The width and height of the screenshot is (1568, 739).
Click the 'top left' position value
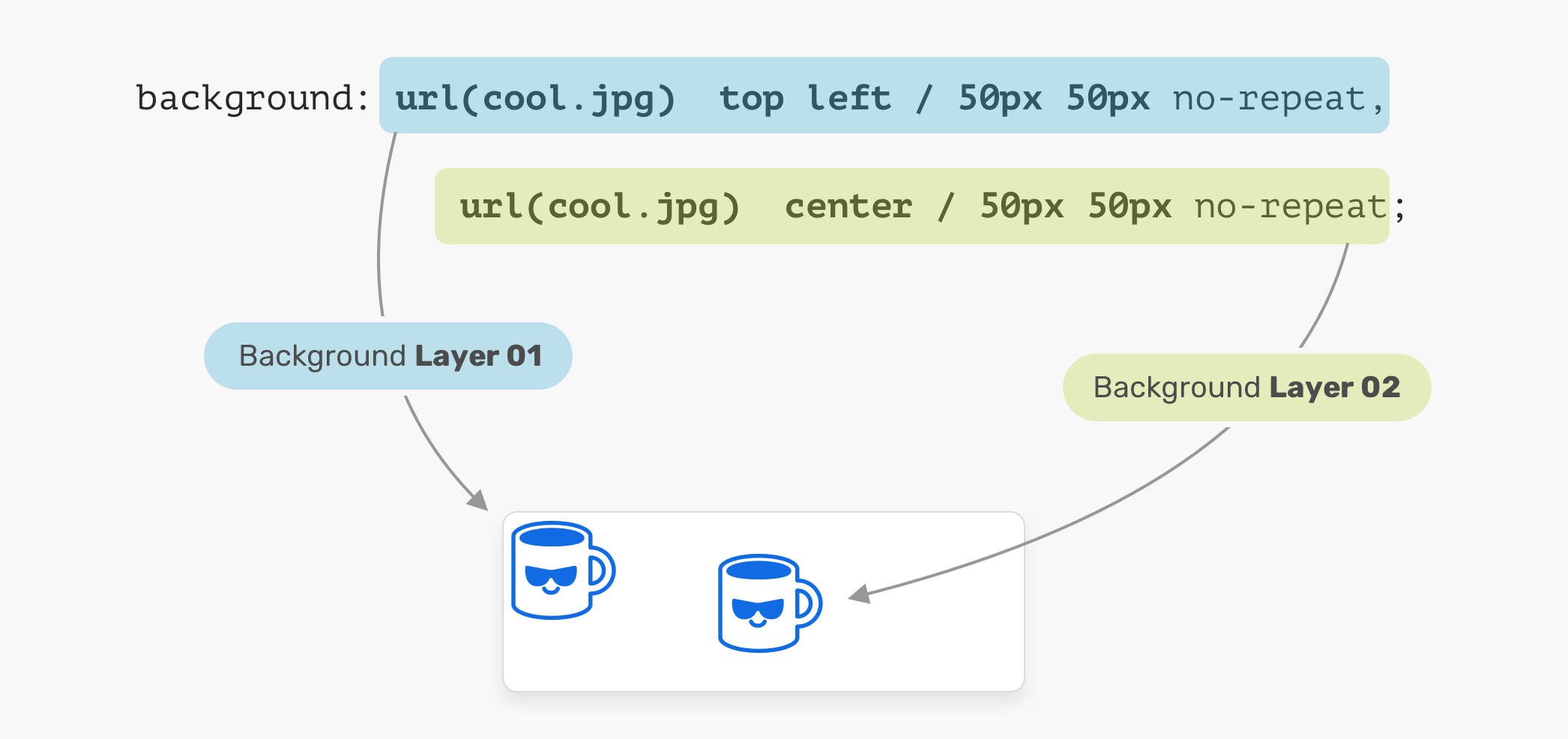[805, 98]
